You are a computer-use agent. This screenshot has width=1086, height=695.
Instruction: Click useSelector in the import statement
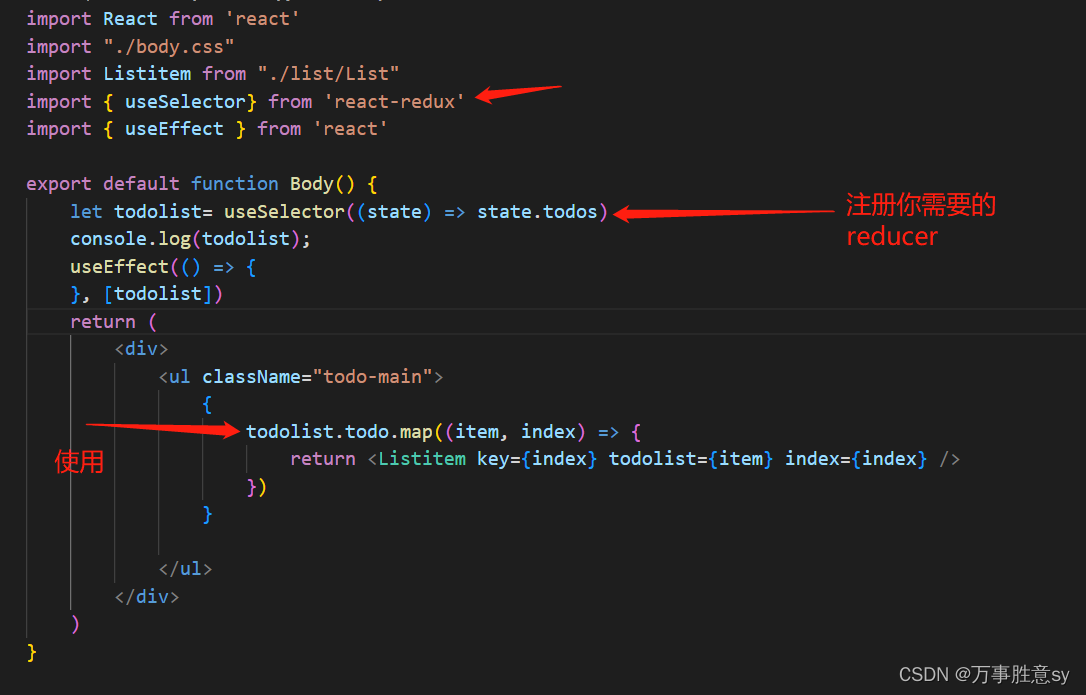pos(185,101)
